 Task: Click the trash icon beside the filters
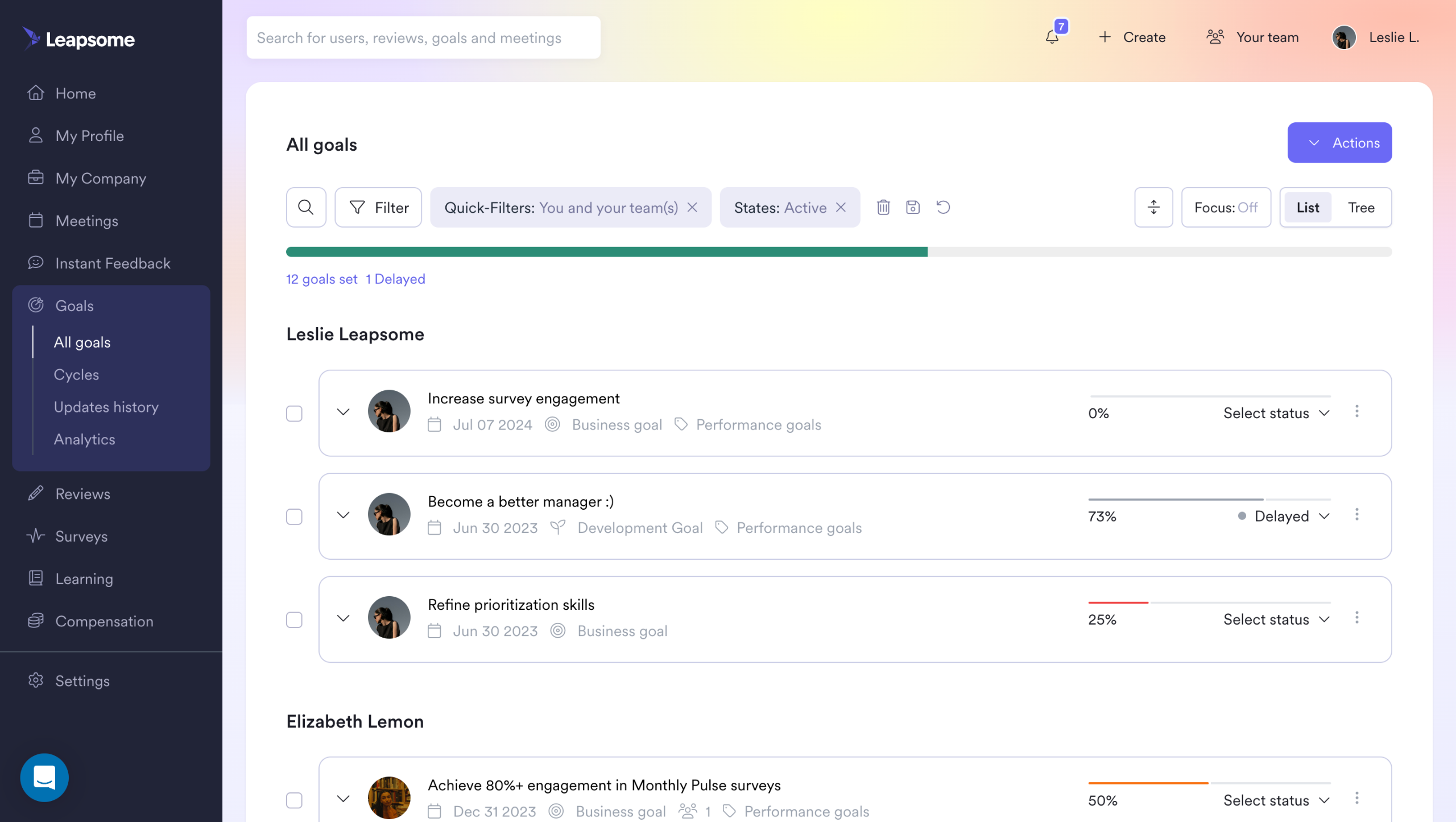(883, 207)
